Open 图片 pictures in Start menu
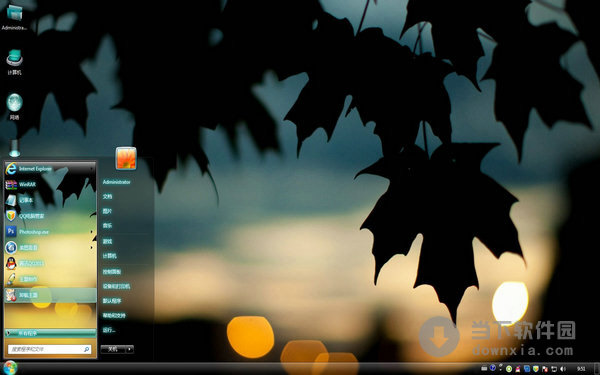The height and width of the screenshot is (375, 600). (107, 211)
